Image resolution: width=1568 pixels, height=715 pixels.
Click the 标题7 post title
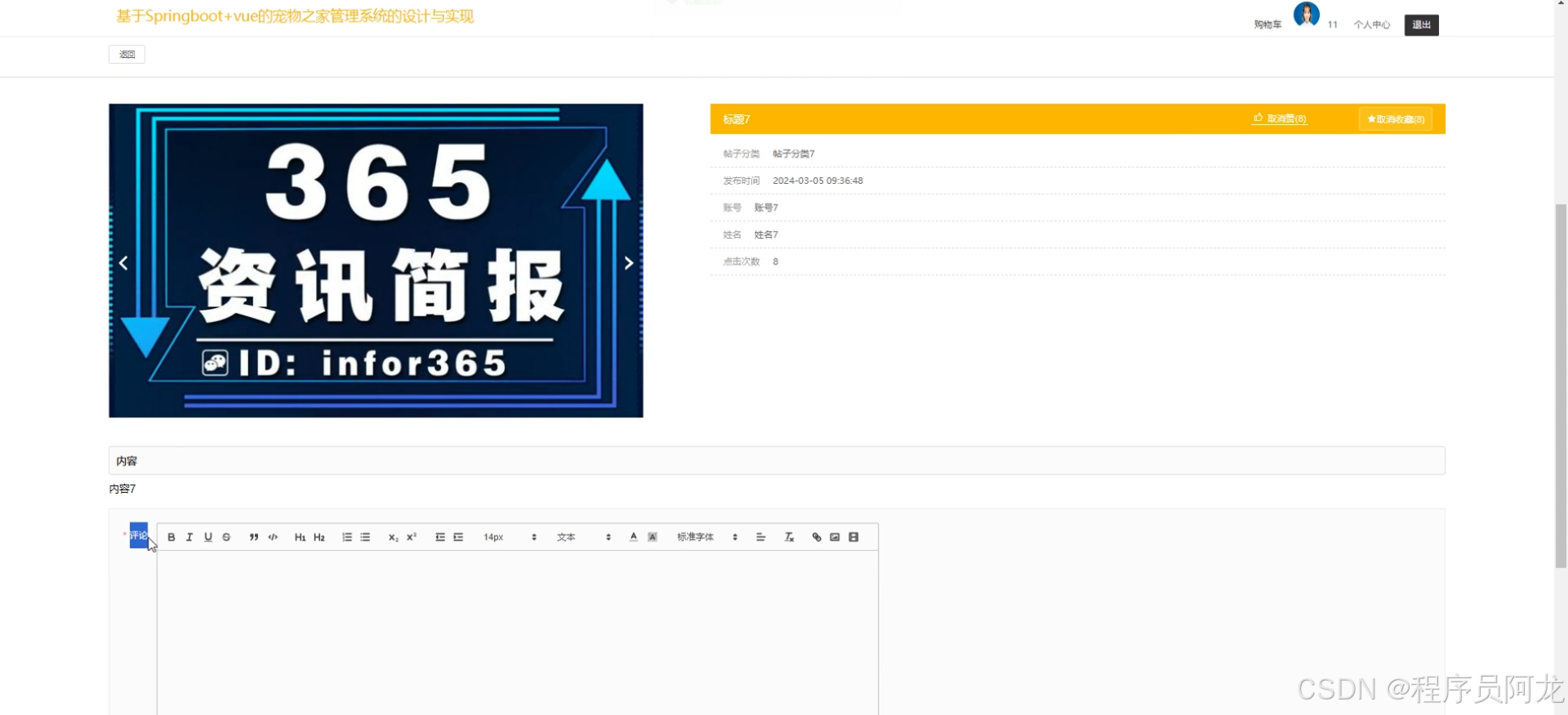(736, 119)
